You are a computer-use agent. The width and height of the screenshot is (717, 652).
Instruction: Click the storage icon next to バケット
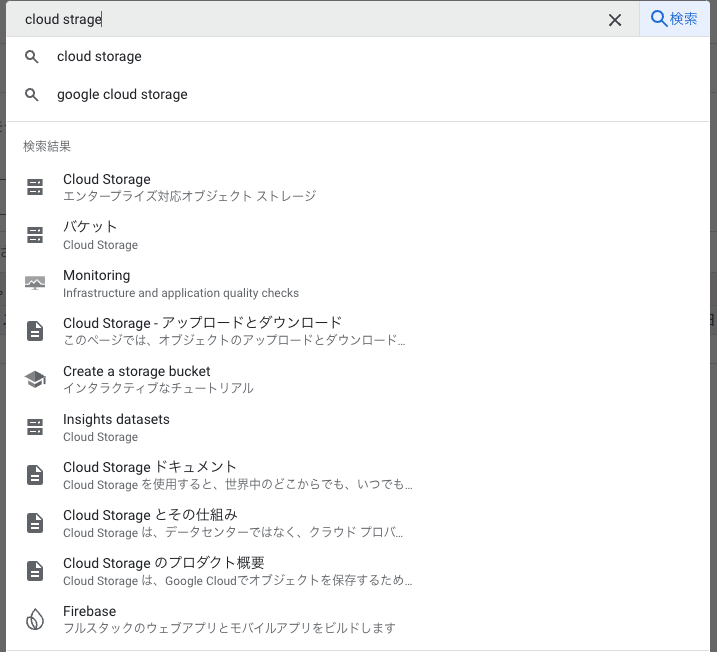[35, 235]
